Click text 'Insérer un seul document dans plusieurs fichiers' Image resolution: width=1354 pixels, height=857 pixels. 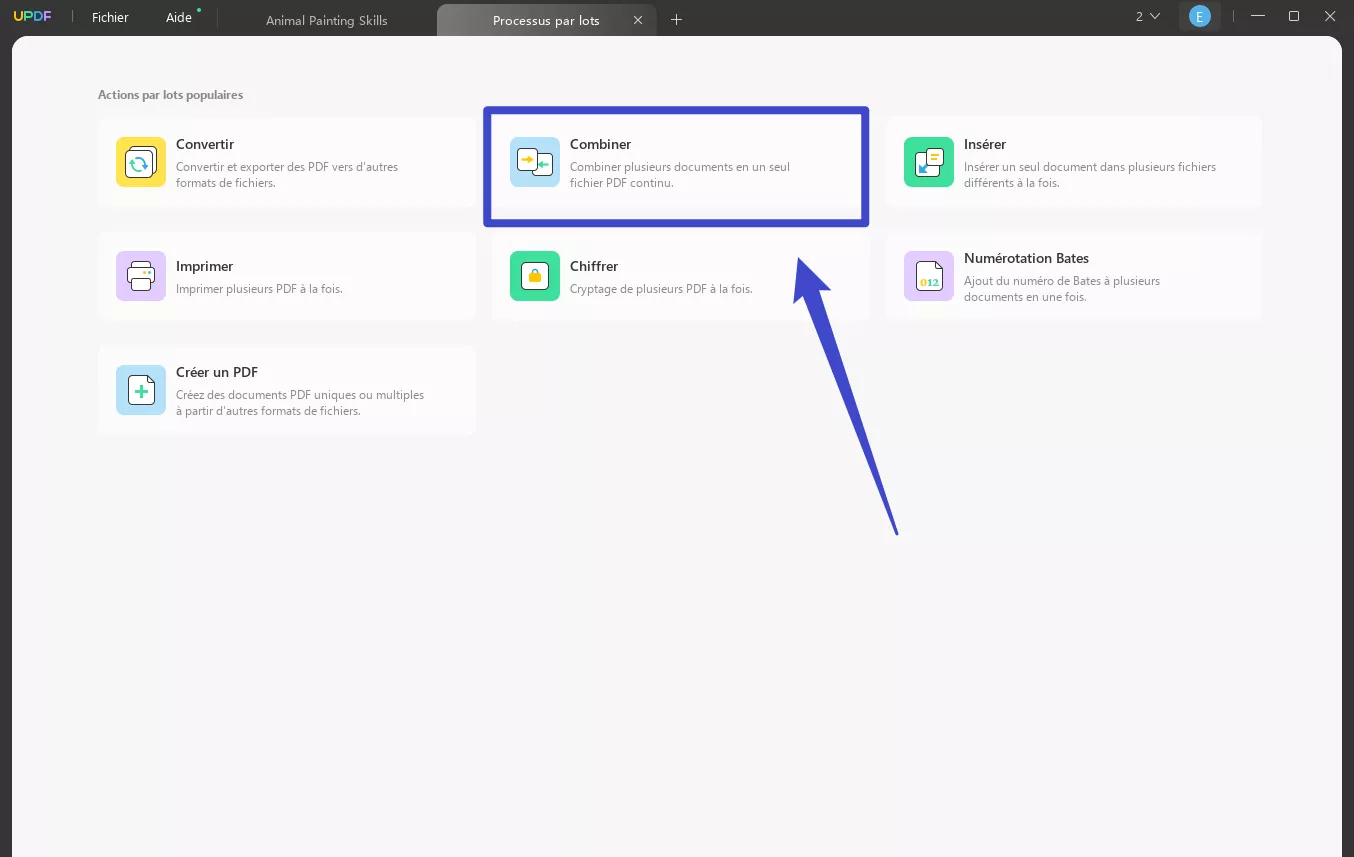pyautogui.click(x=1090, y=167)
